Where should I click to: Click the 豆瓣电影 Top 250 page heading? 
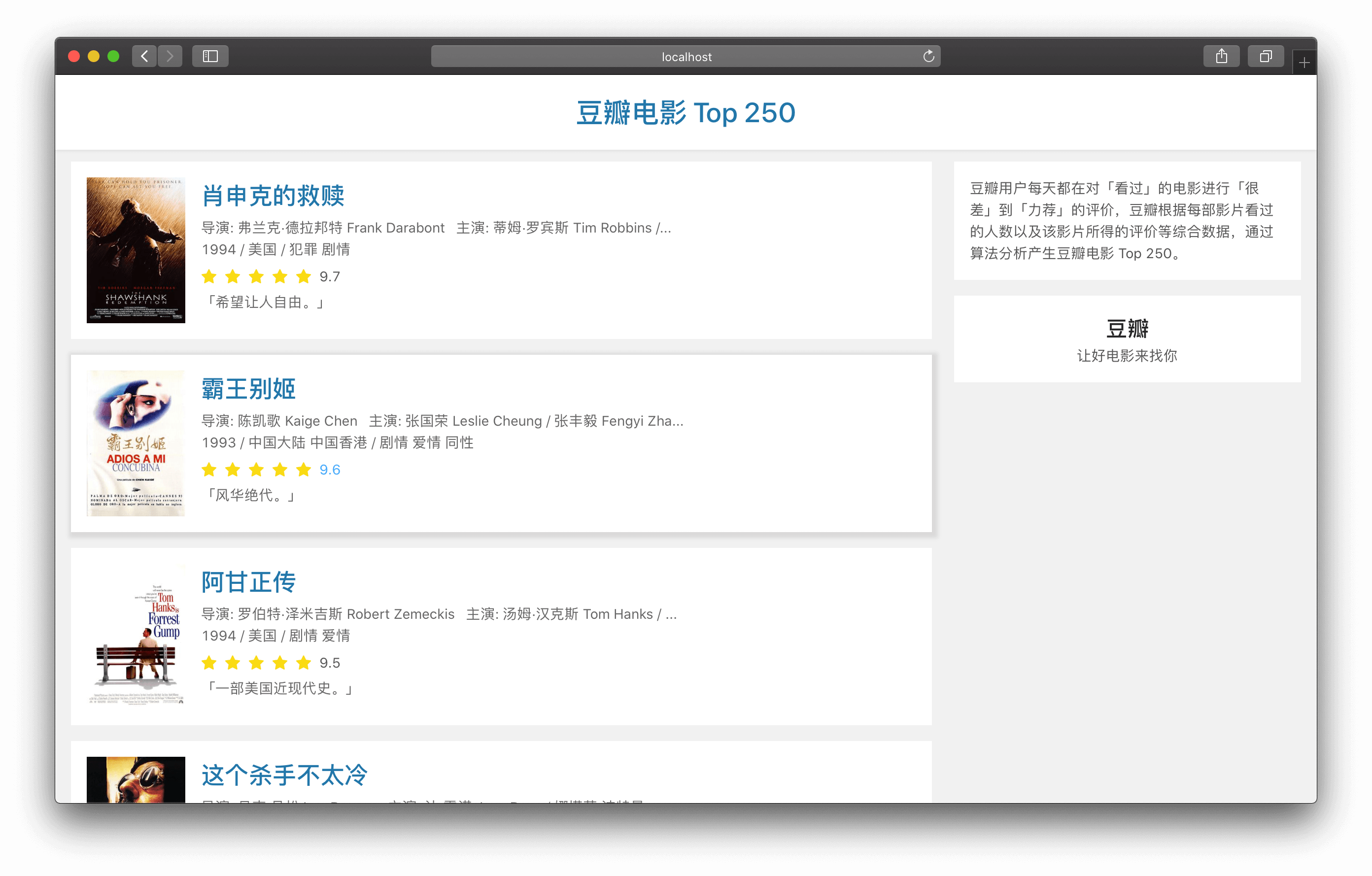[x=686, y=112]
